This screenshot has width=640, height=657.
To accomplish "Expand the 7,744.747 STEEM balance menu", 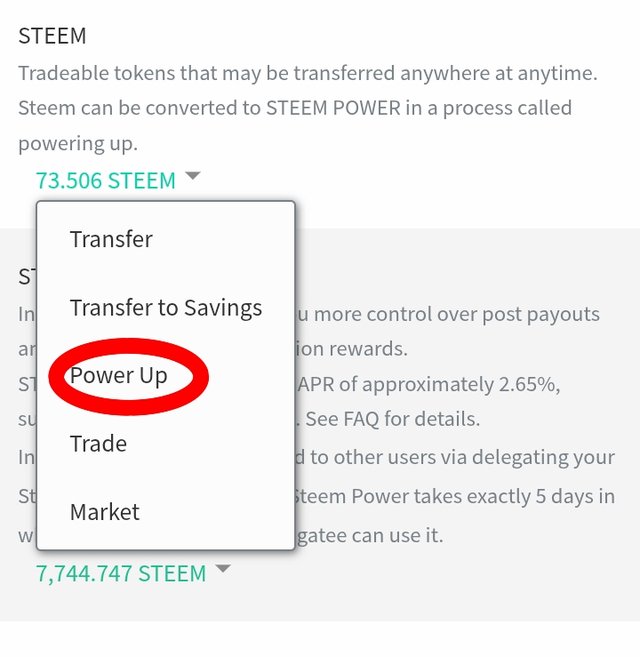I will (120, 574).
